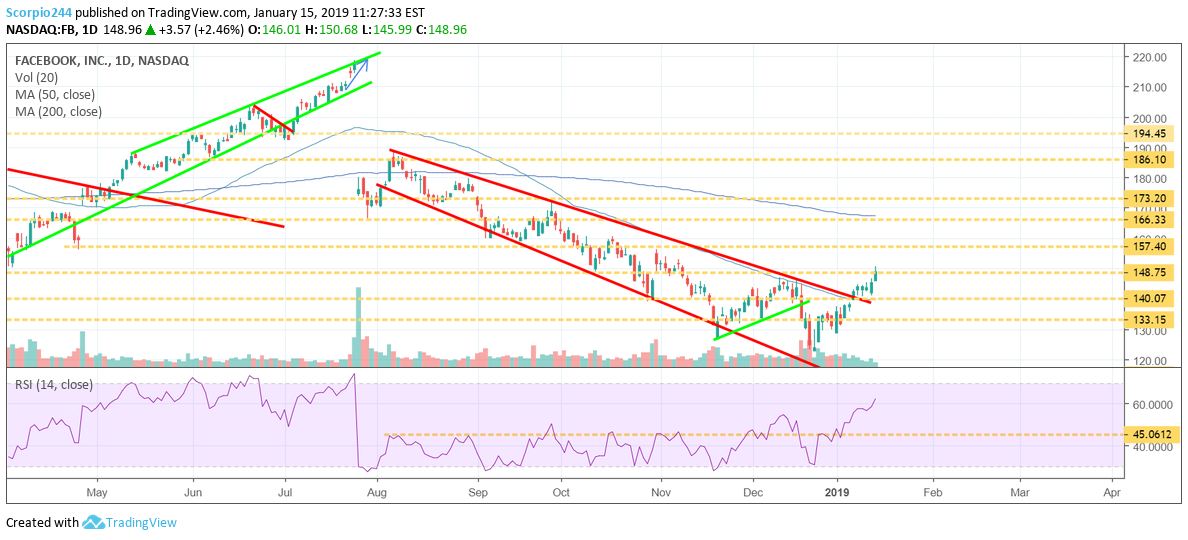Select the 140.07 price level label
Screen dimensions: 1188x540
pos(1150,298)
